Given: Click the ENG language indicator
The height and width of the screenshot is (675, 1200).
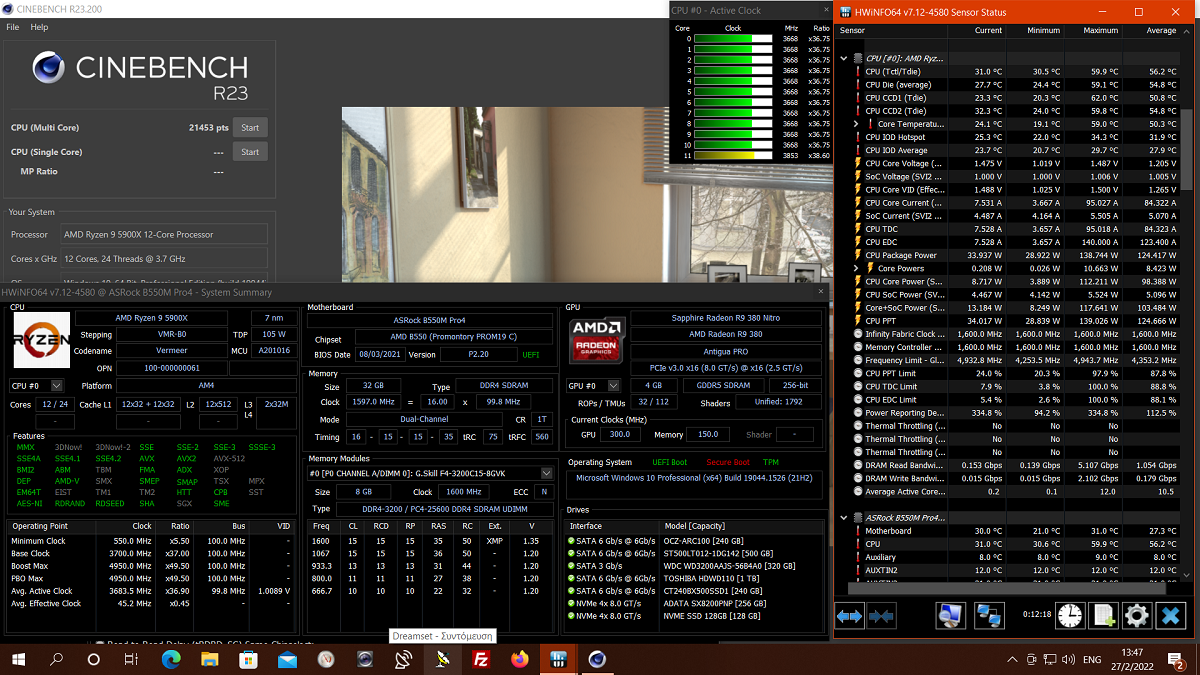Looking at the screenshot, I should pyautogui.click(x=1092, y=660).
